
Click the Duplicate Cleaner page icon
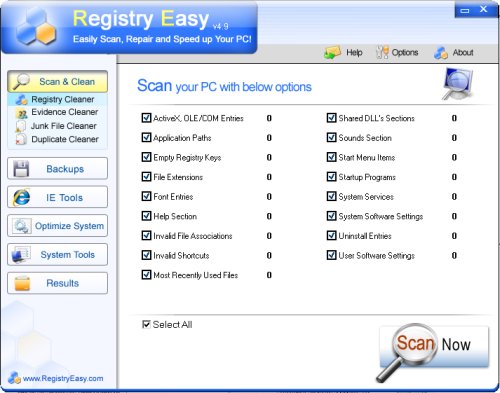click(x=21, y=139)
